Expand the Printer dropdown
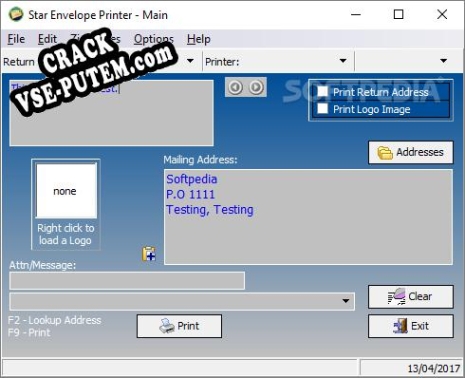465x378 pixels. [x=343, y=61]
